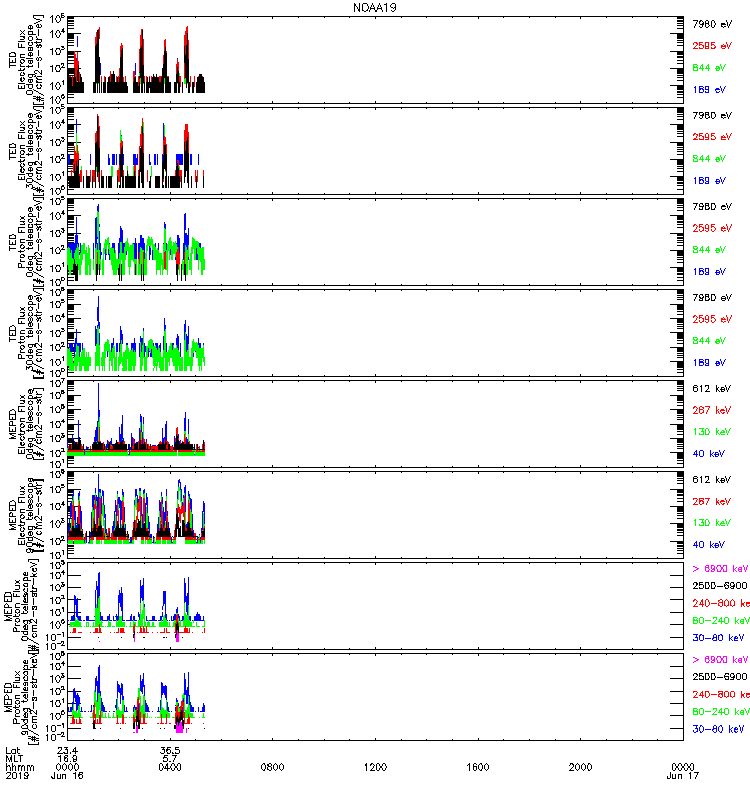The width and height of the screenshot is (750, 800).
Task: Click the Lat row label
Action: click(13, 751)
